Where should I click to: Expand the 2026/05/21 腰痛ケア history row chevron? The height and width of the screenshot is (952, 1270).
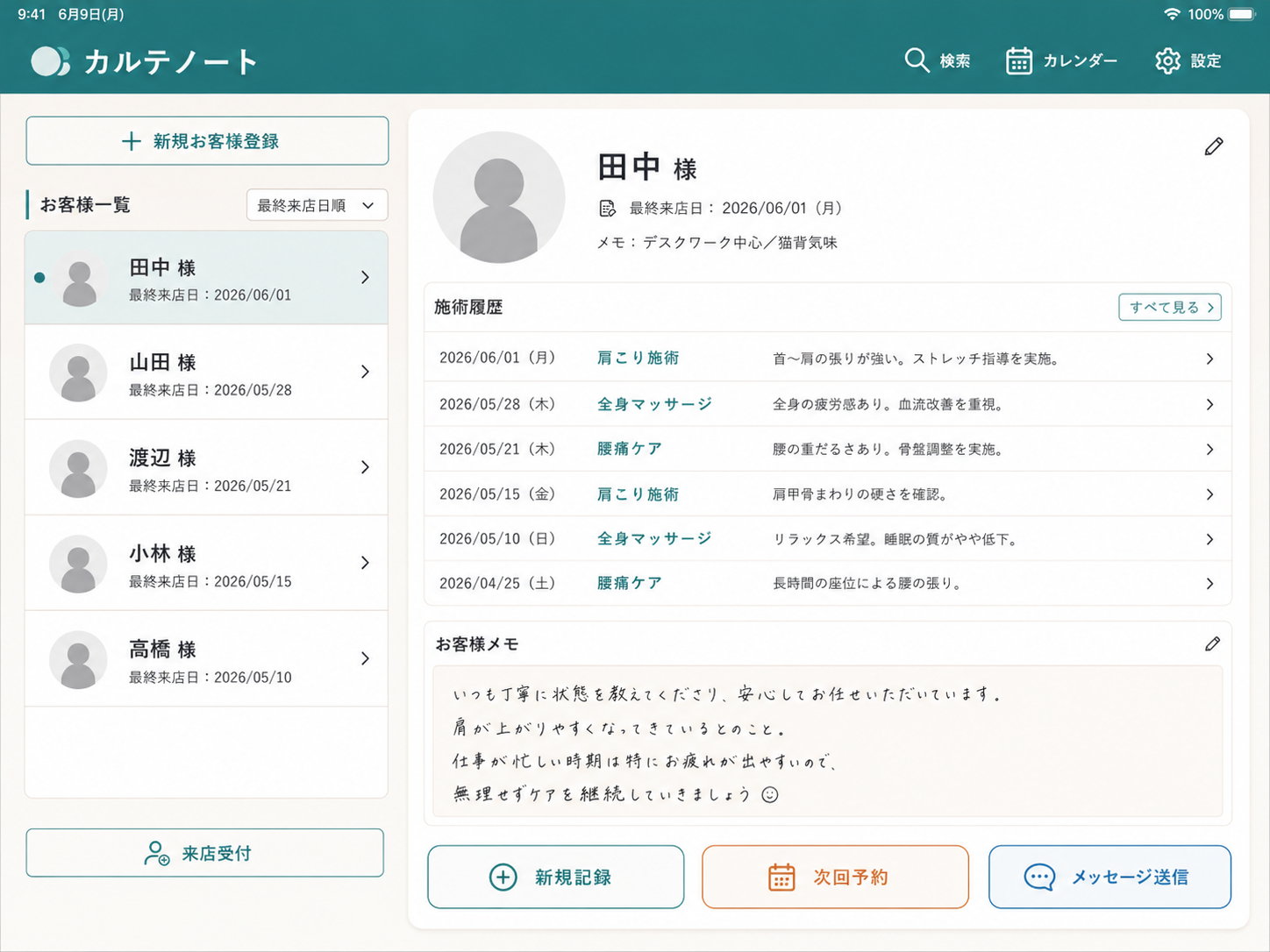coord(1209,449)
